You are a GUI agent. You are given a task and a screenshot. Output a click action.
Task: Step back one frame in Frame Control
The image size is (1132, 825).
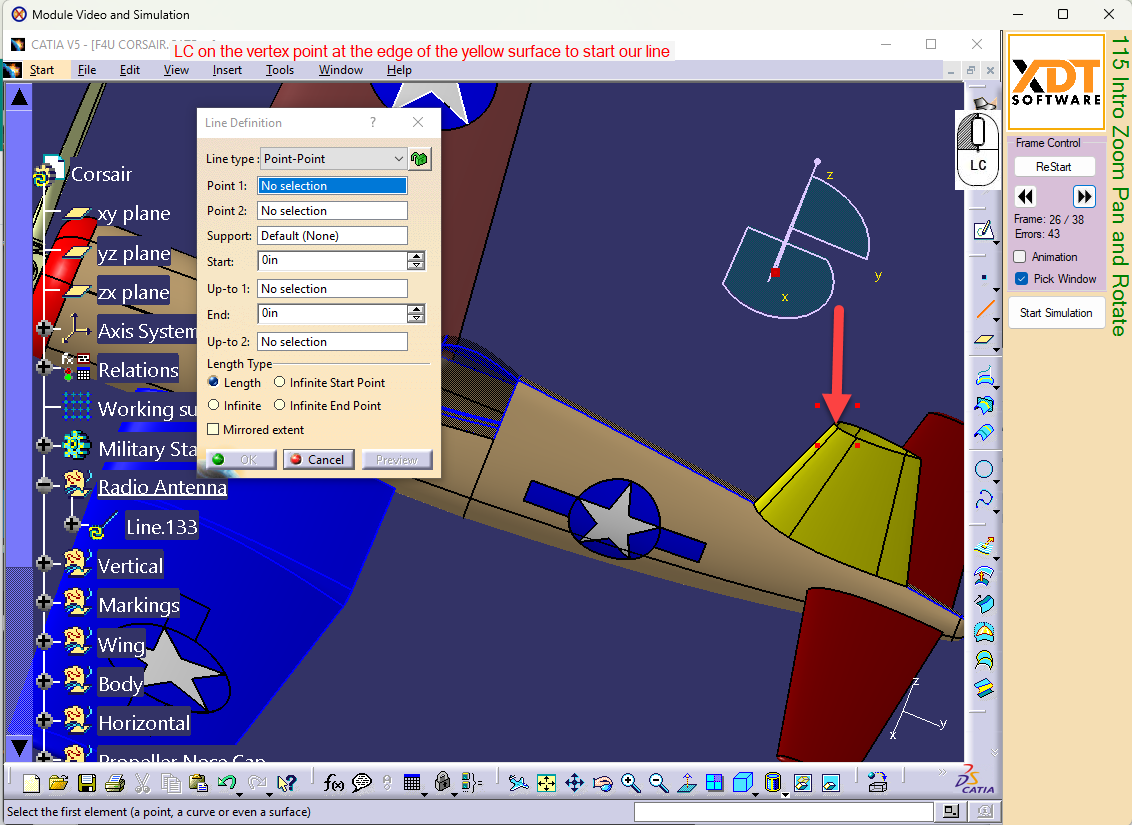tap(1025, 196)
